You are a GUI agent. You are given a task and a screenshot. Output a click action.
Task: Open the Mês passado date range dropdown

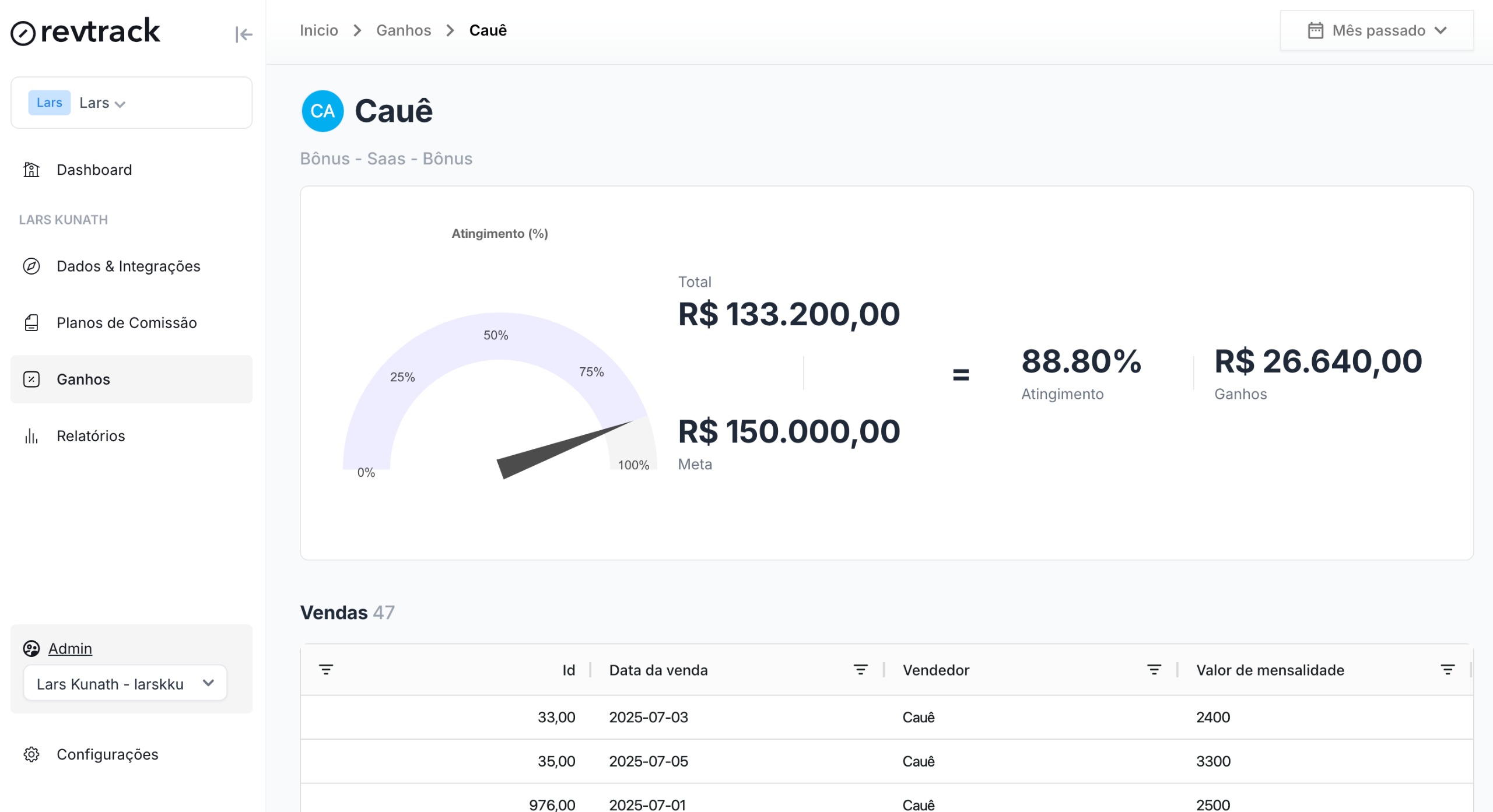[1376, 30]
